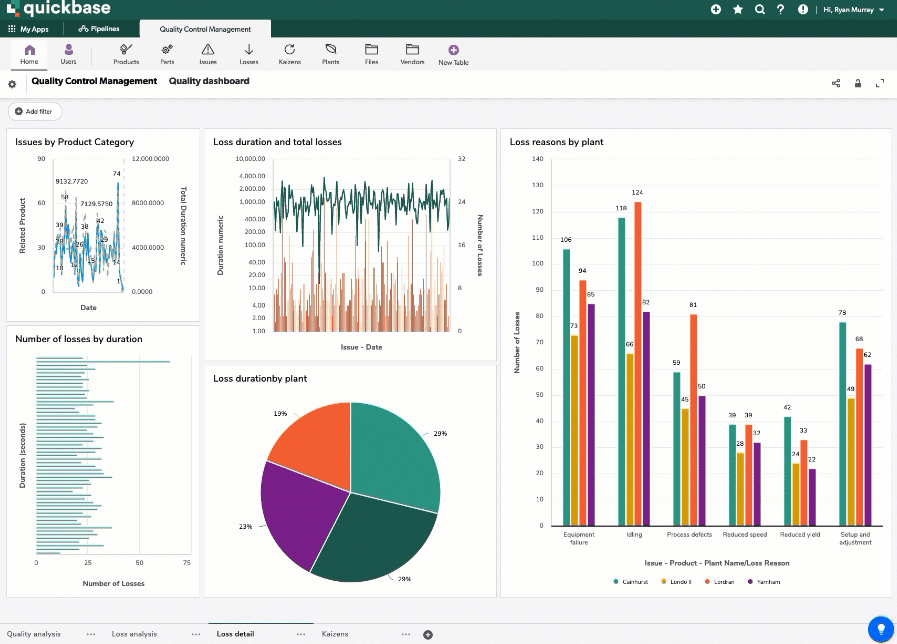Open favorites star icon
Screen dimensions: 897x644
point(738,9)
